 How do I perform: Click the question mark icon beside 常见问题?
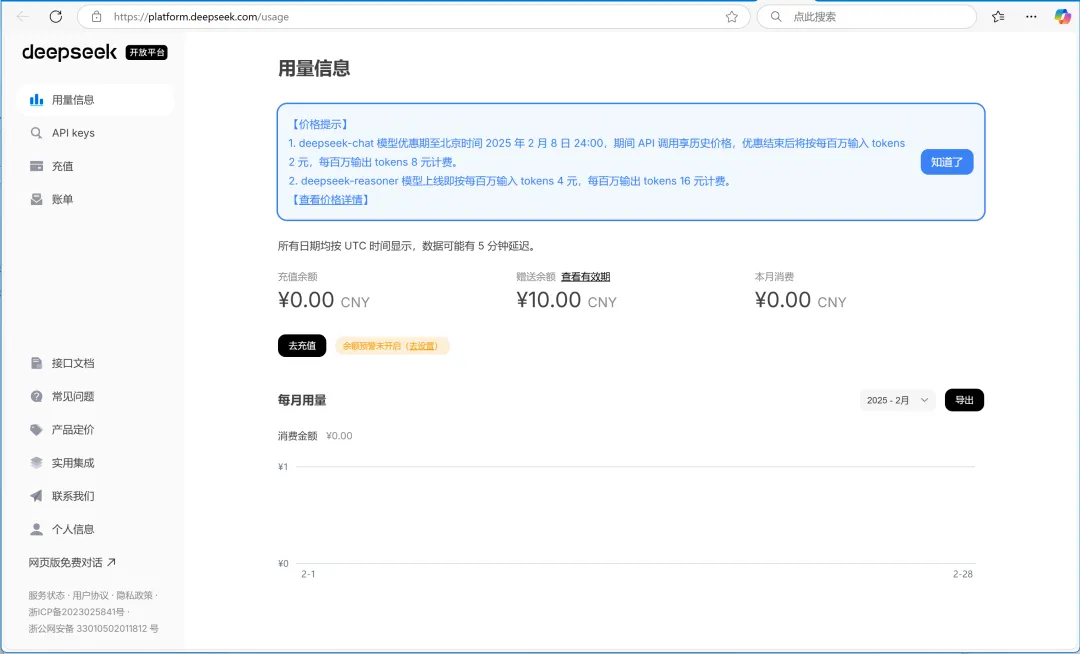tap(37, 396)
